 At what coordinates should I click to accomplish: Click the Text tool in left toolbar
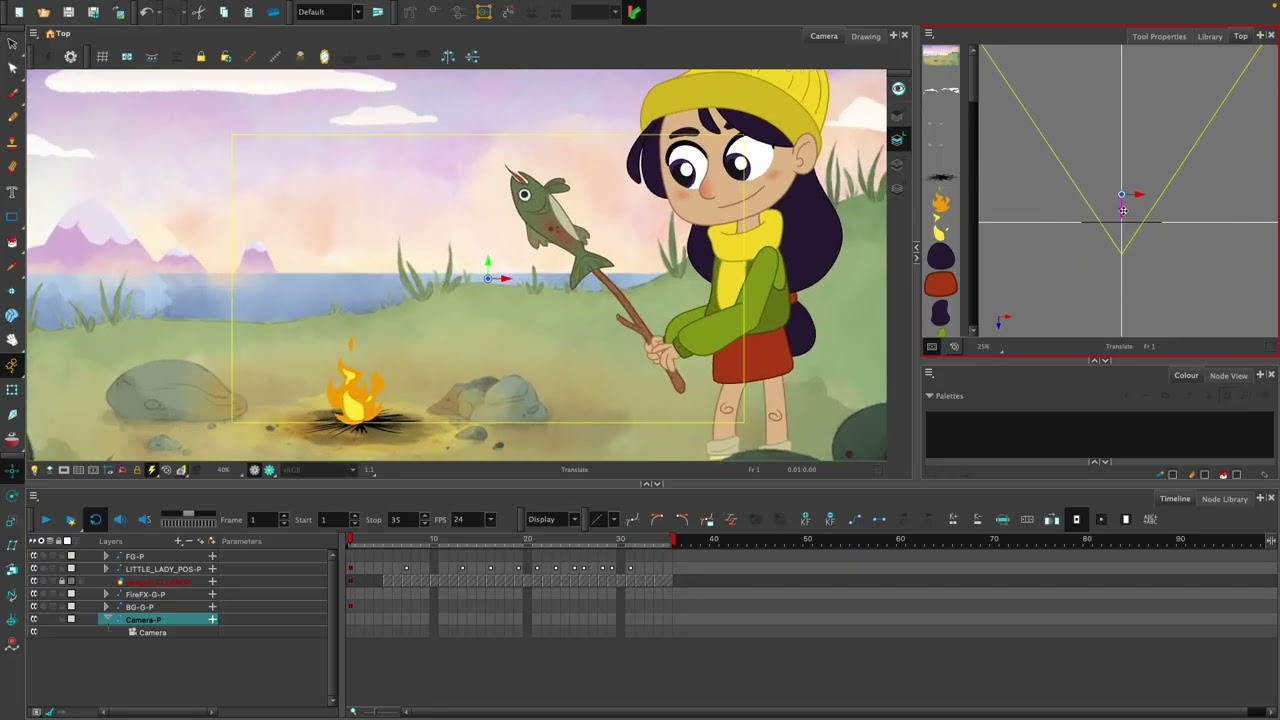[x=12, y=191]
